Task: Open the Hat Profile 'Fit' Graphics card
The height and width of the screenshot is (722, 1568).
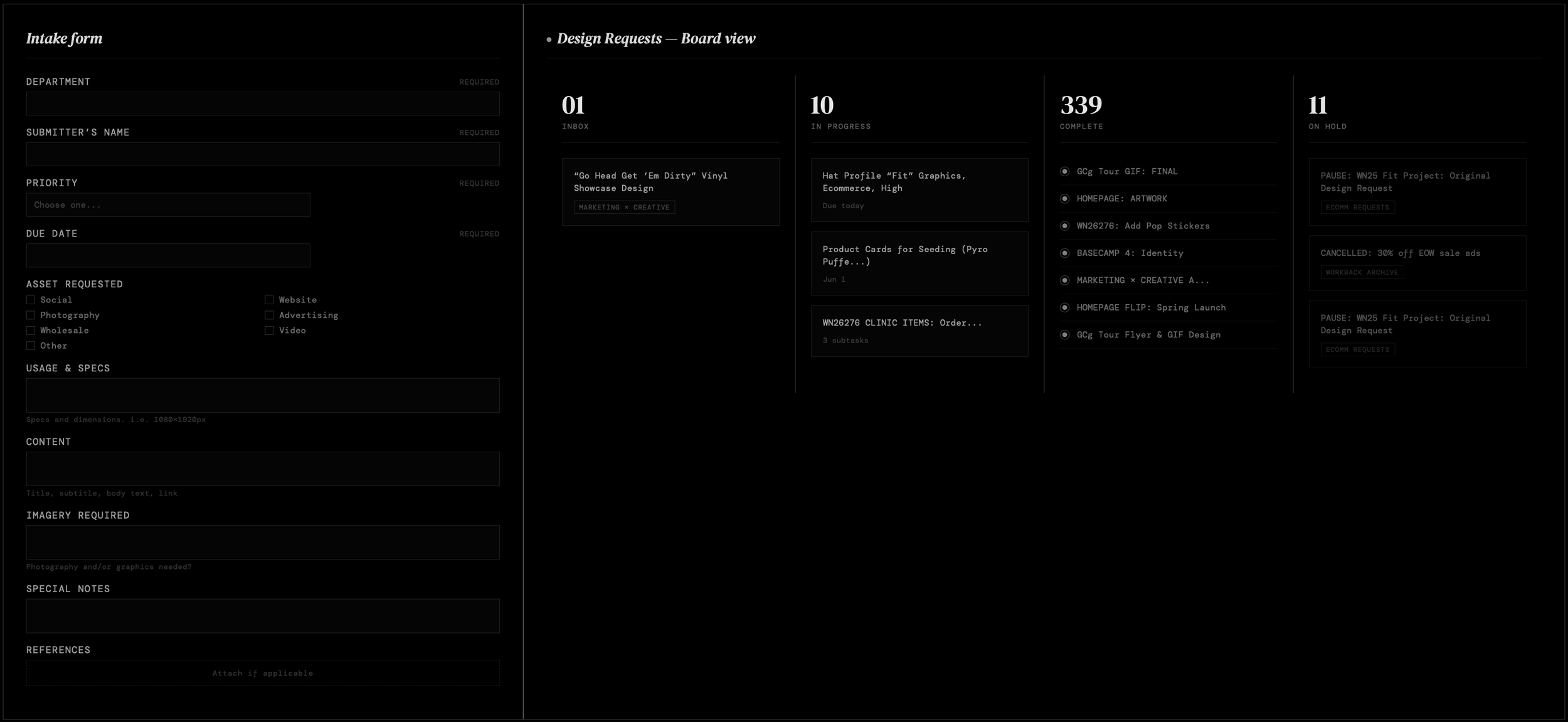Action: point(919,189)
